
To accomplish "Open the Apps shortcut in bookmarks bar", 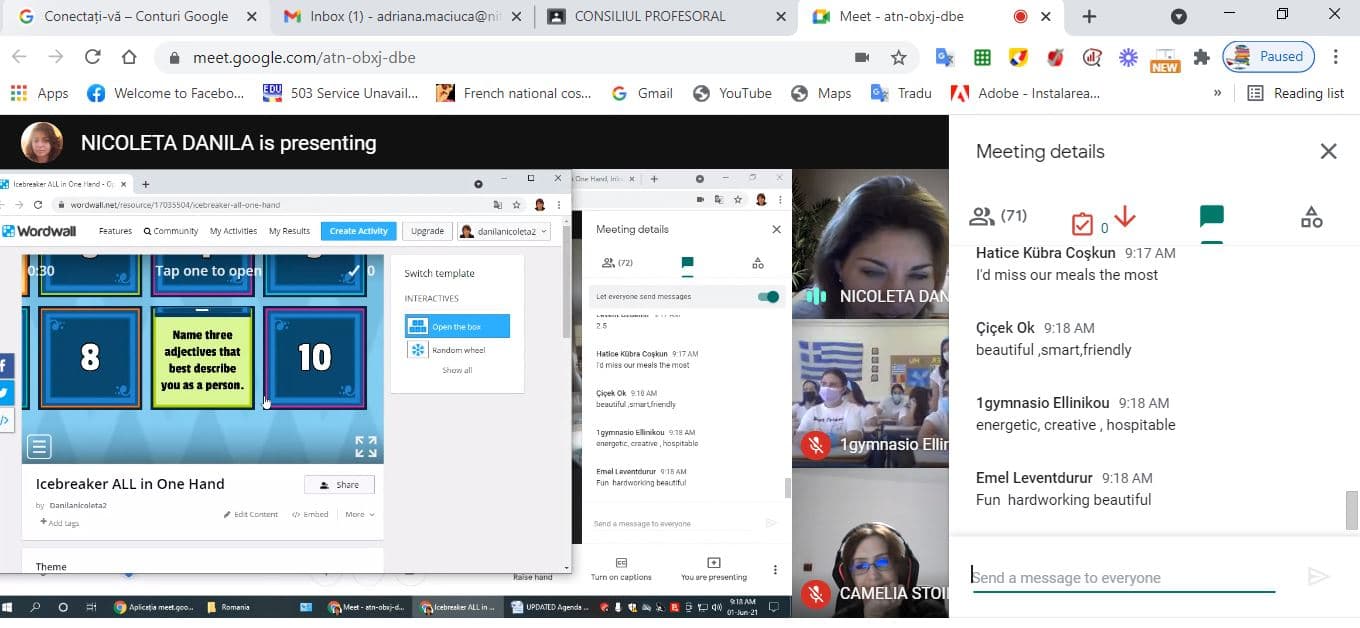I will (x=39, y=93).
